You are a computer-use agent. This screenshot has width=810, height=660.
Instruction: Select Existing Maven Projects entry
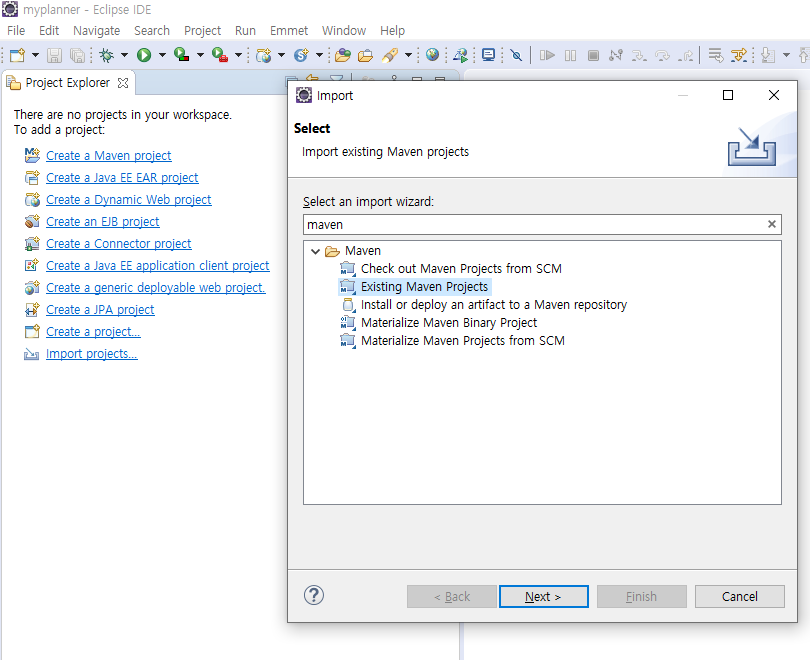click(x=424, y=287)
